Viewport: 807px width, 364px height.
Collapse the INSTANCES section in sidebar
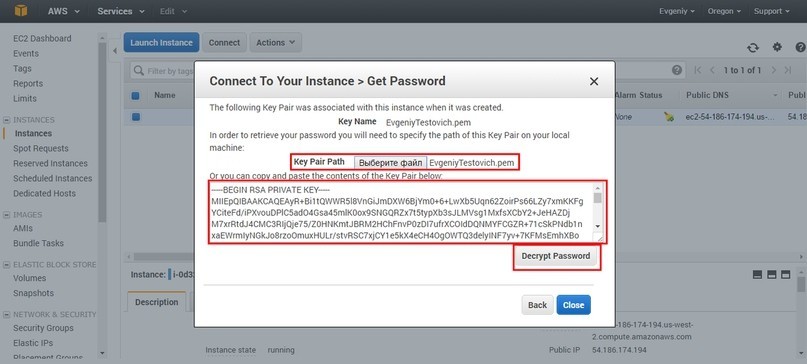pos(7,120)
